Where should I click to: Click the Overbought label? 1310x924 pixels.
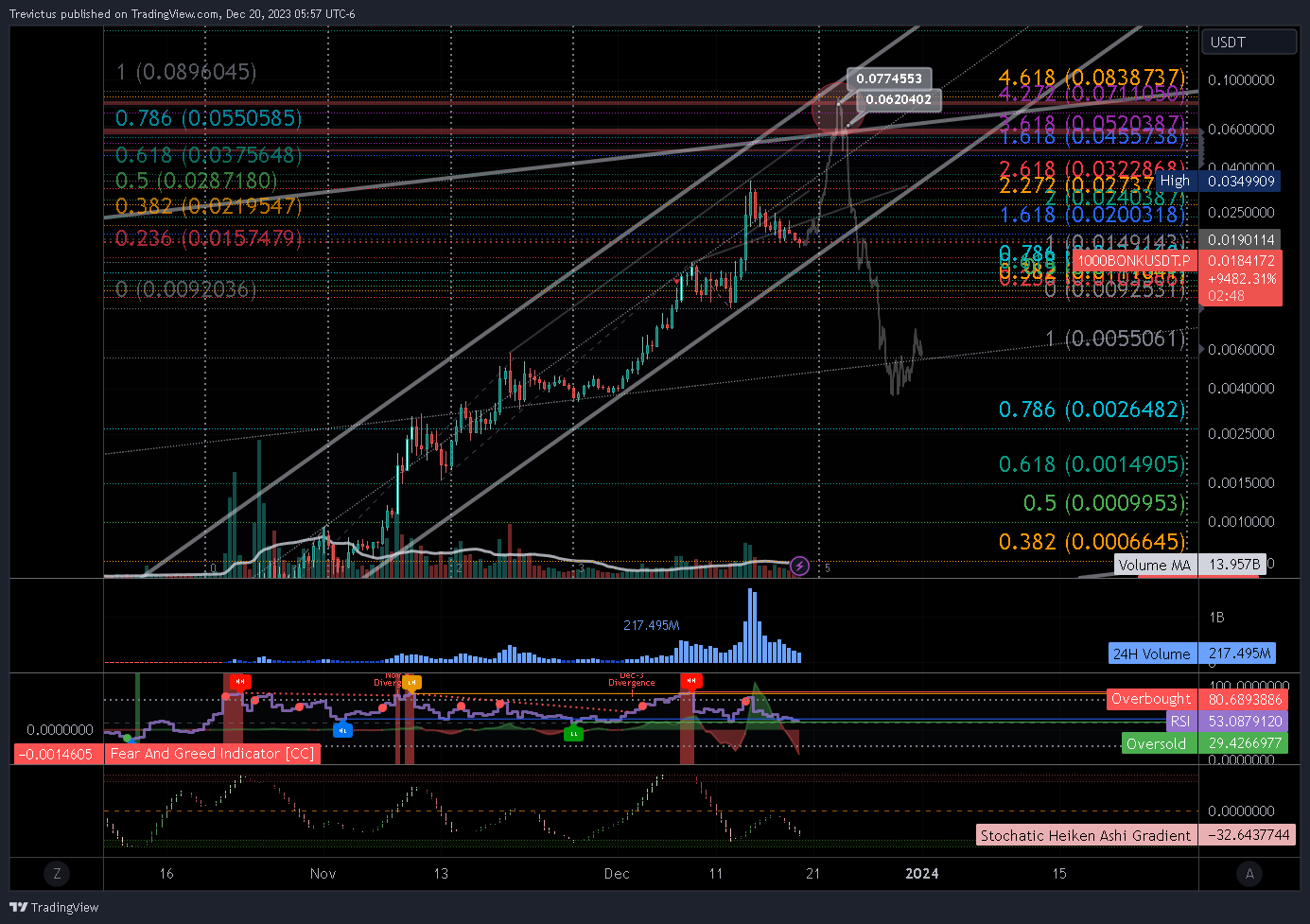pos(1150,699)
